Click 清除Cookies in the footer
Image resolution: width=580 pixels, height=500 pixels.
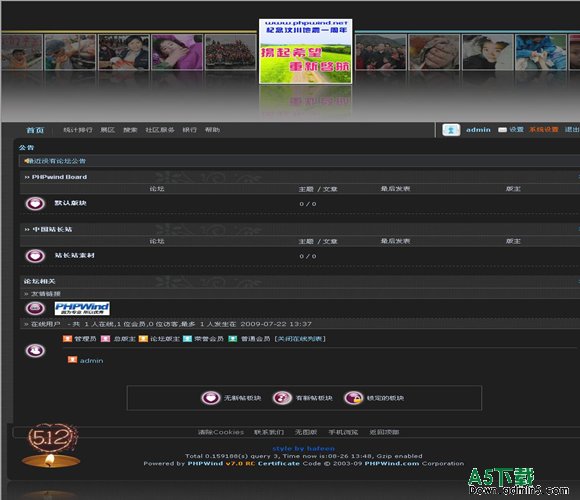tap(221, 432)
